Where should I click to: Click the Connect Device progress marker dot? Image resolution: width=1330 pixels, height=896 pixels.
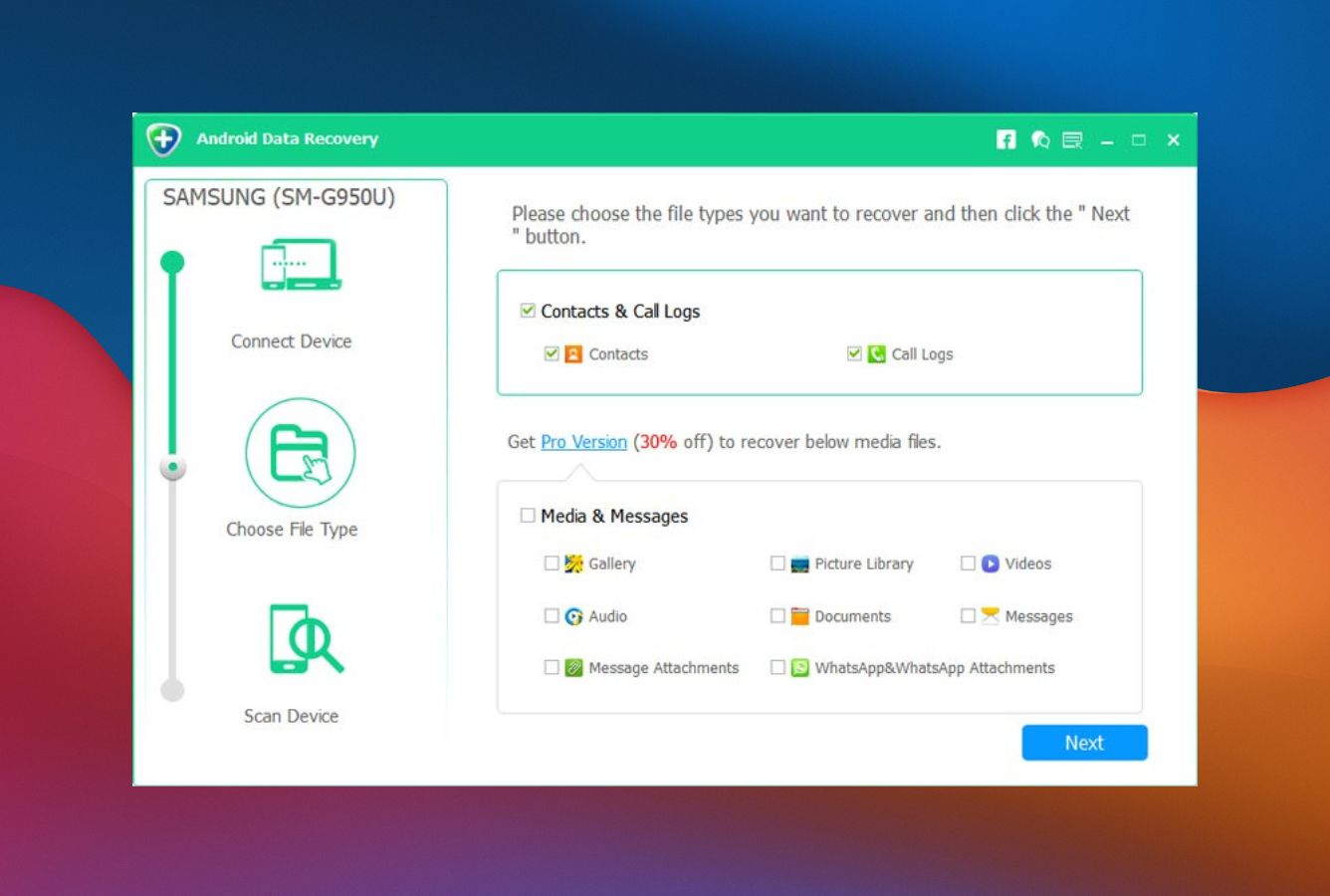click(x=172, y=262)
